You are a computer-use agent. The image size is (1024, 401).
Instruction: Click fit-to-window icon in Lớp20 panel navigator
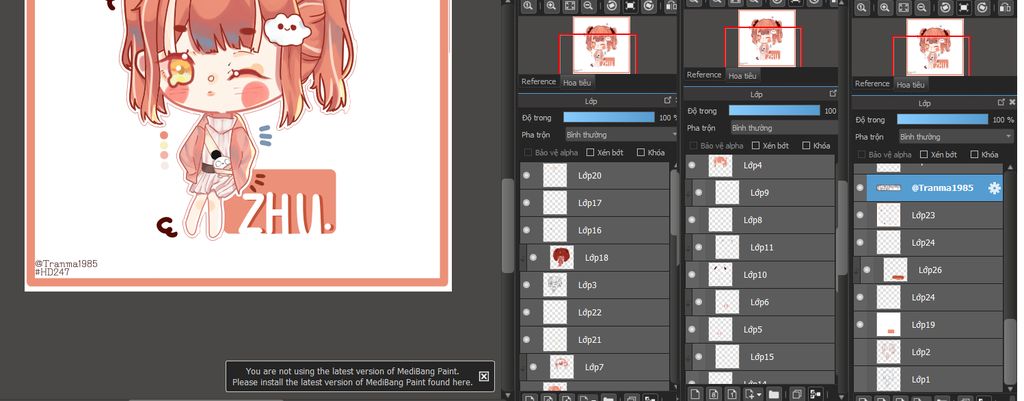tap(570, 6)
